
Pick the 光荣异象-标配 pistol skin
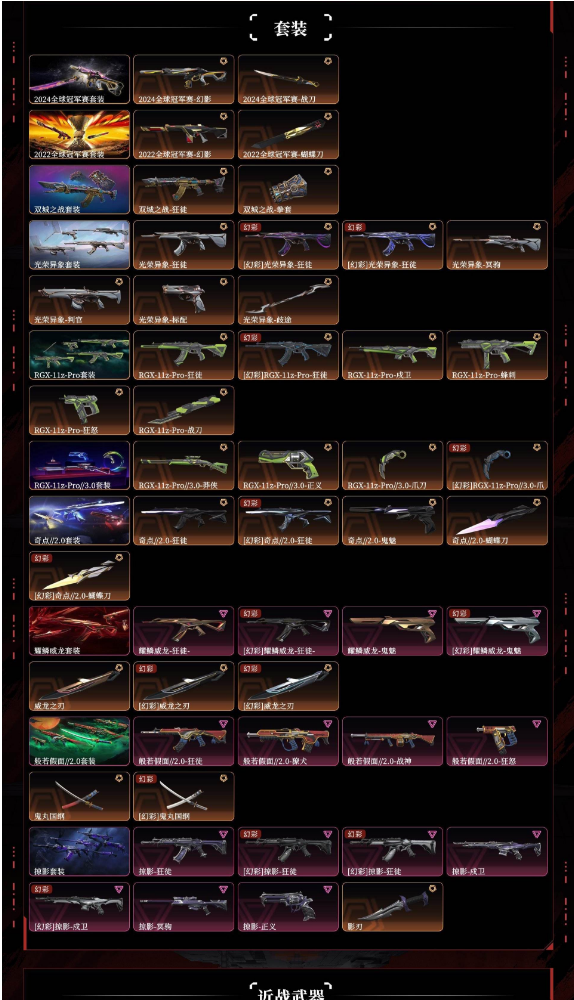[184, 300]
